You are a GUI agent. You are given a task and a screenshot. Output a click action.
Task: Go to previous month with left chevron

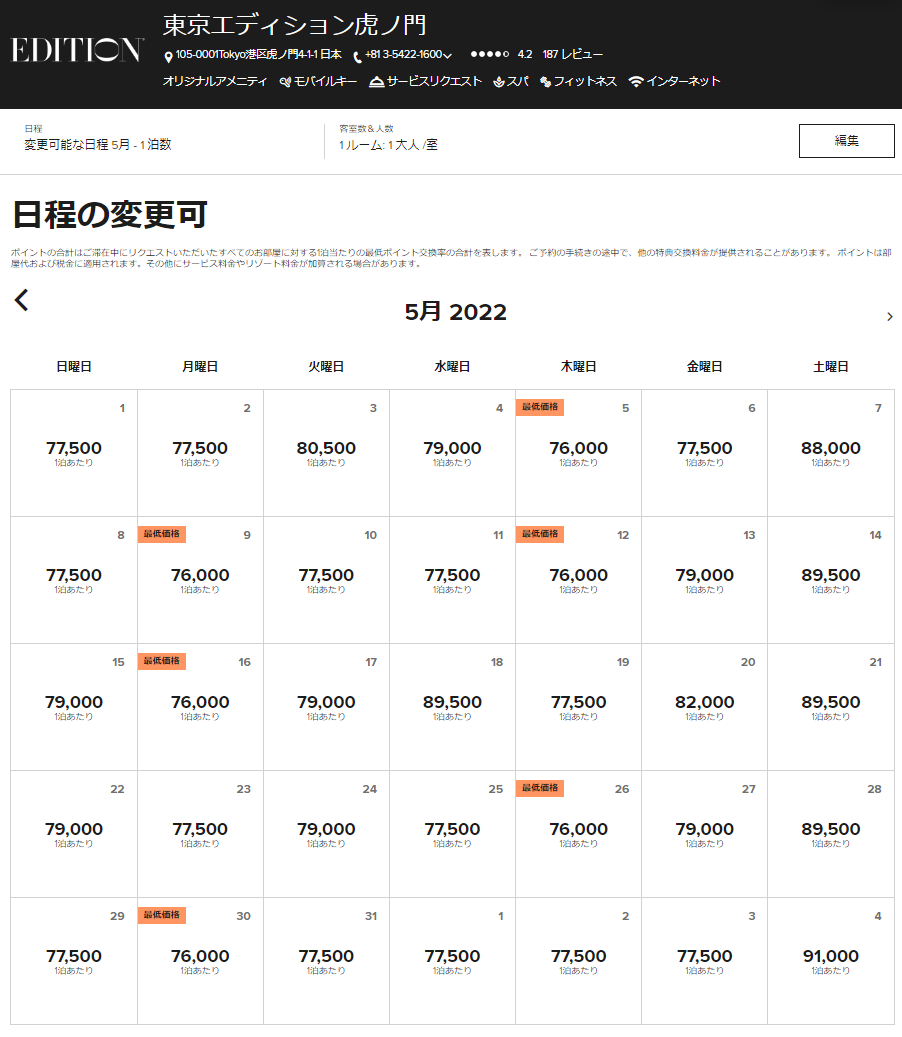[x=21, y=300]
